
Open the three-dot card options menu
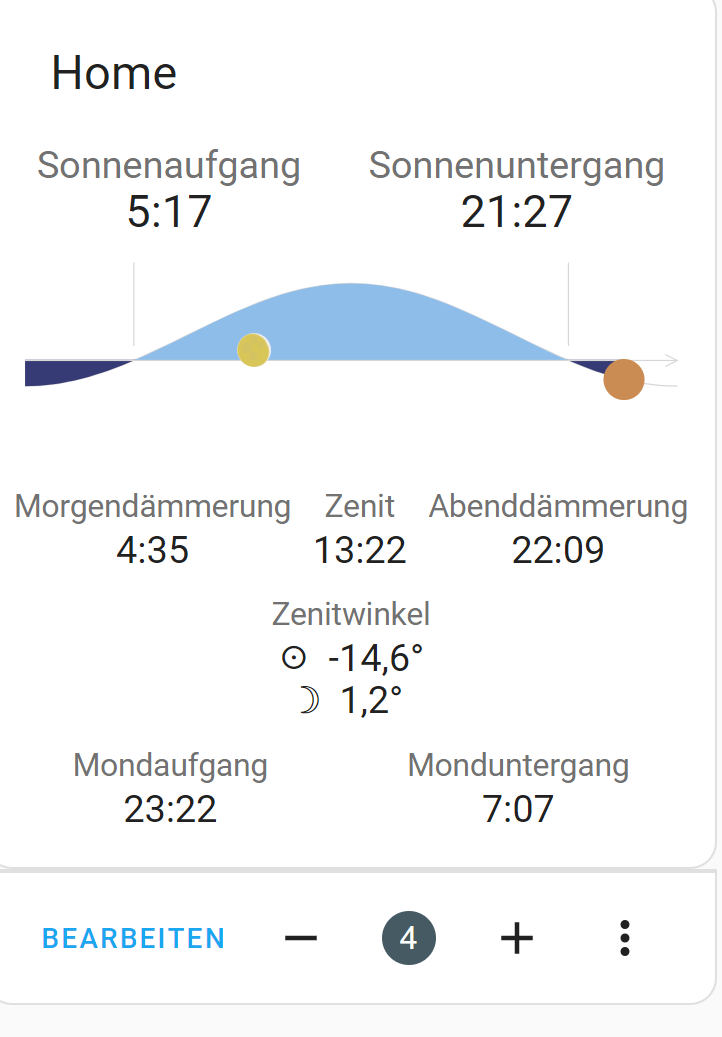(x=624, y=938)
